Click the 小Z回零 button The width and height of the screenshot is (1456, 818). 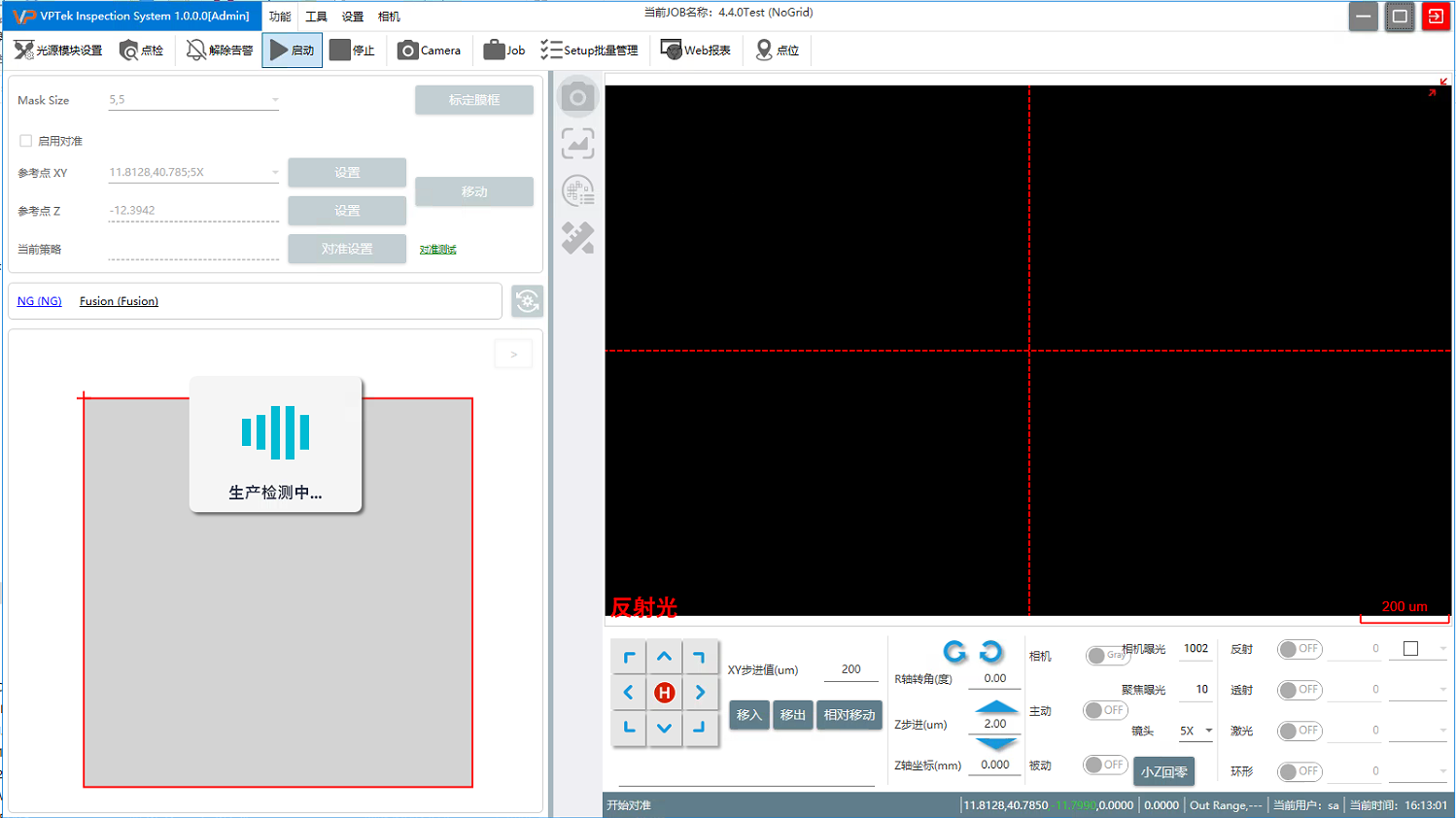[x=1163, y=771]
